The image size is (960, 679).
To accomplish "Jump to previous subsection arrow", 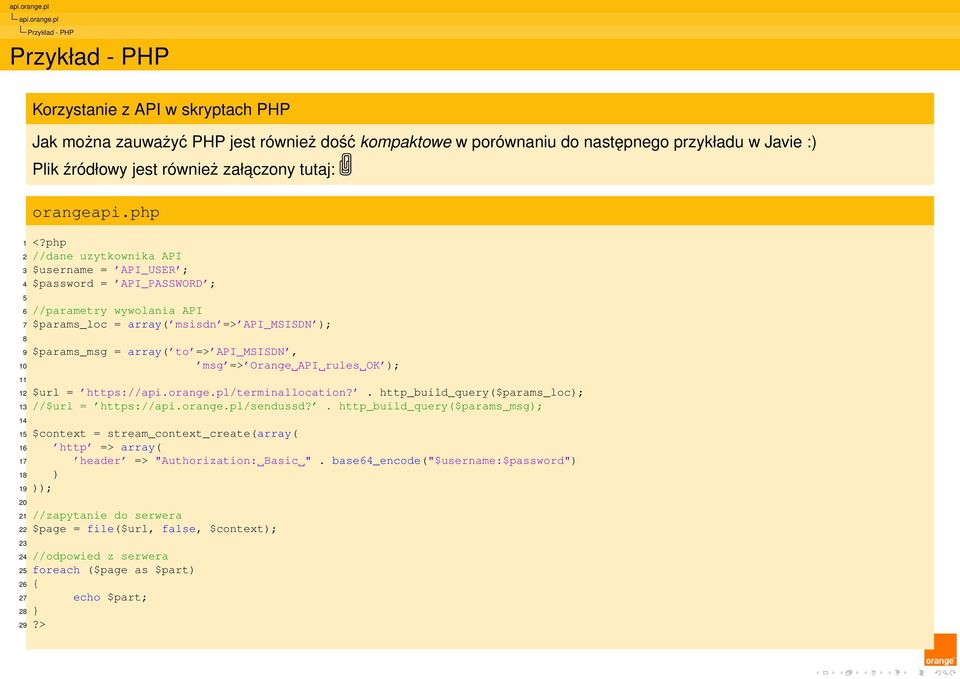I will (866, 673).
